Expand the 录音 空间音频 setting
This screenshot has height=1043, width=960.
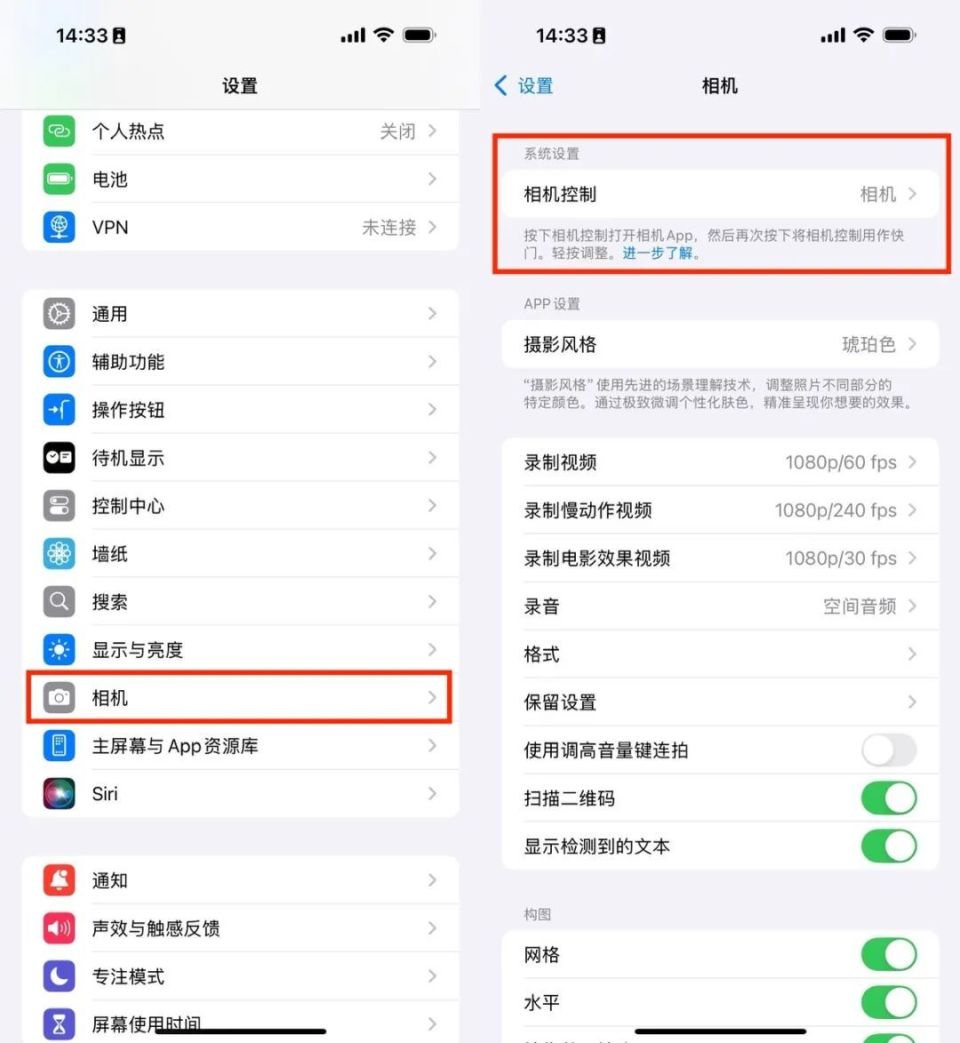point(720,606)
